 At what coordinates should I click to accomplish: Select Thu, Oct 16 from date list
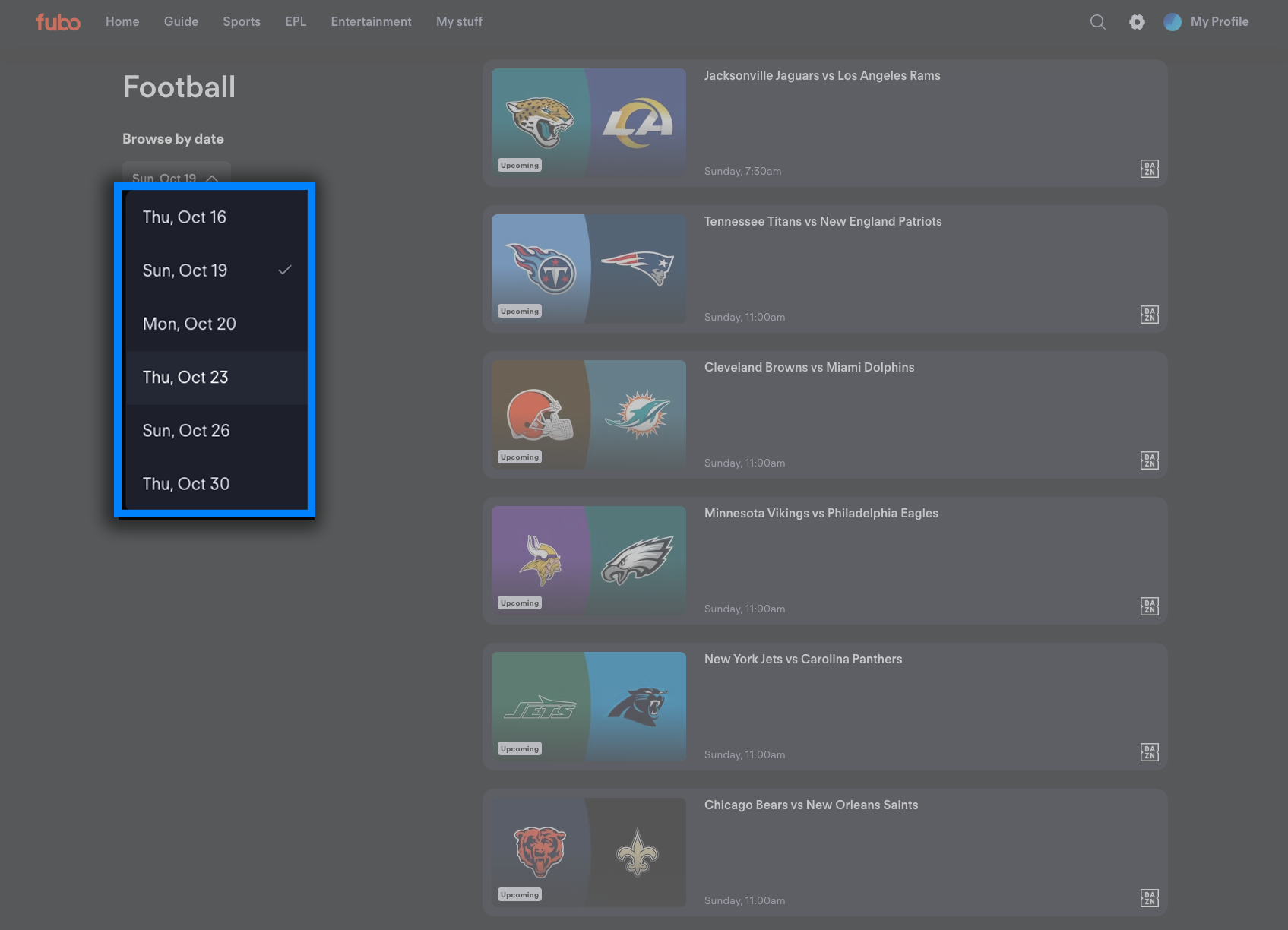click(217, 217)
